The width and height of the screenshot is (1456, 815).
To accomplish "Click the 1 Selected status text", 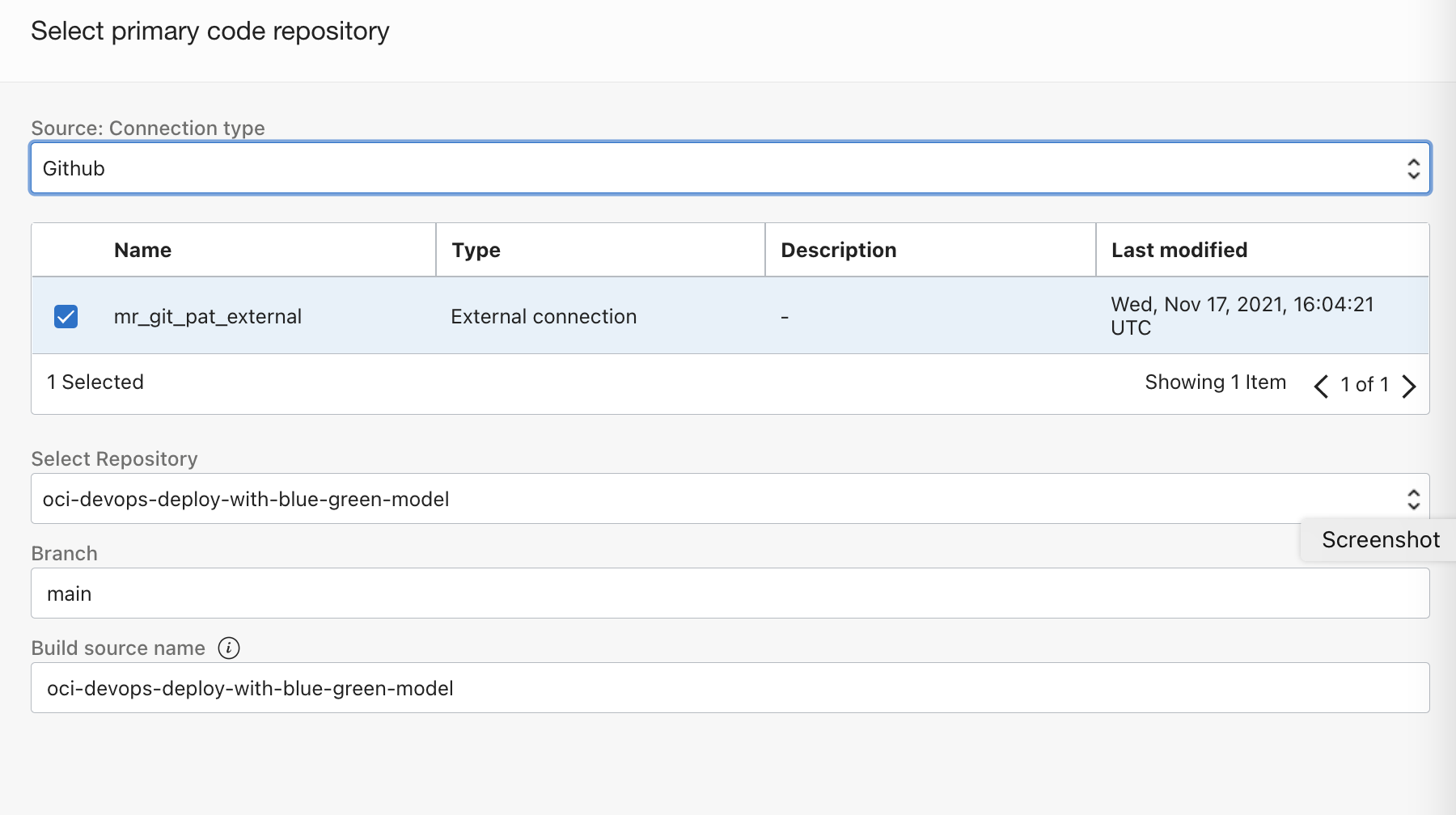I will click(95, 382).
